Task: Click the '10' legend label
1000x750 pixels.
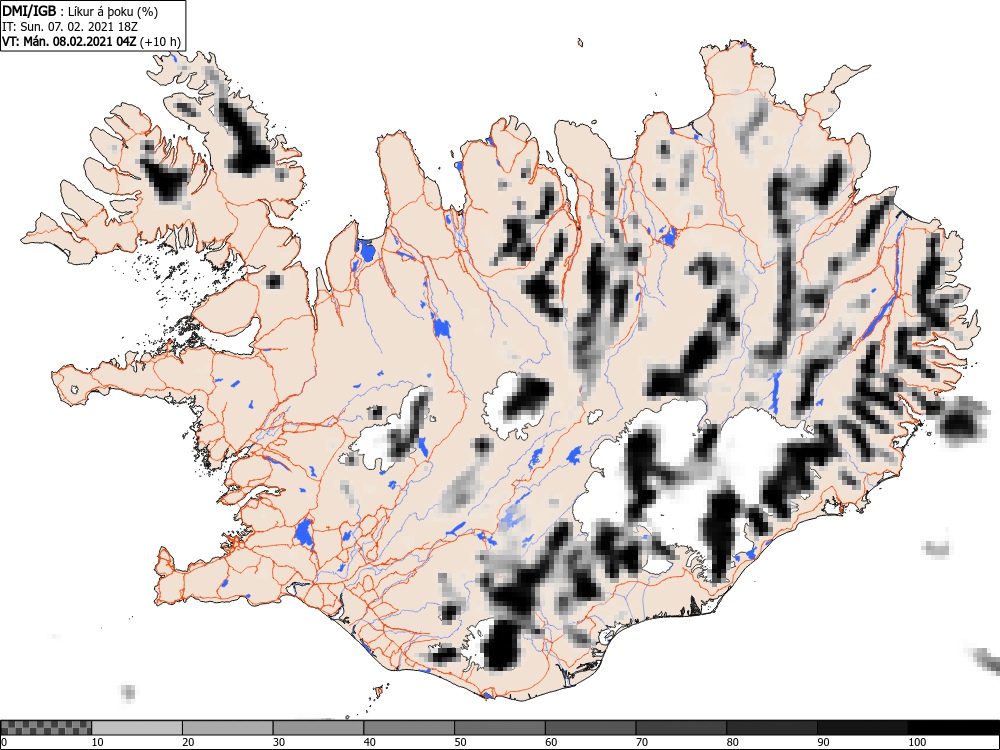Action: (98, 742)
